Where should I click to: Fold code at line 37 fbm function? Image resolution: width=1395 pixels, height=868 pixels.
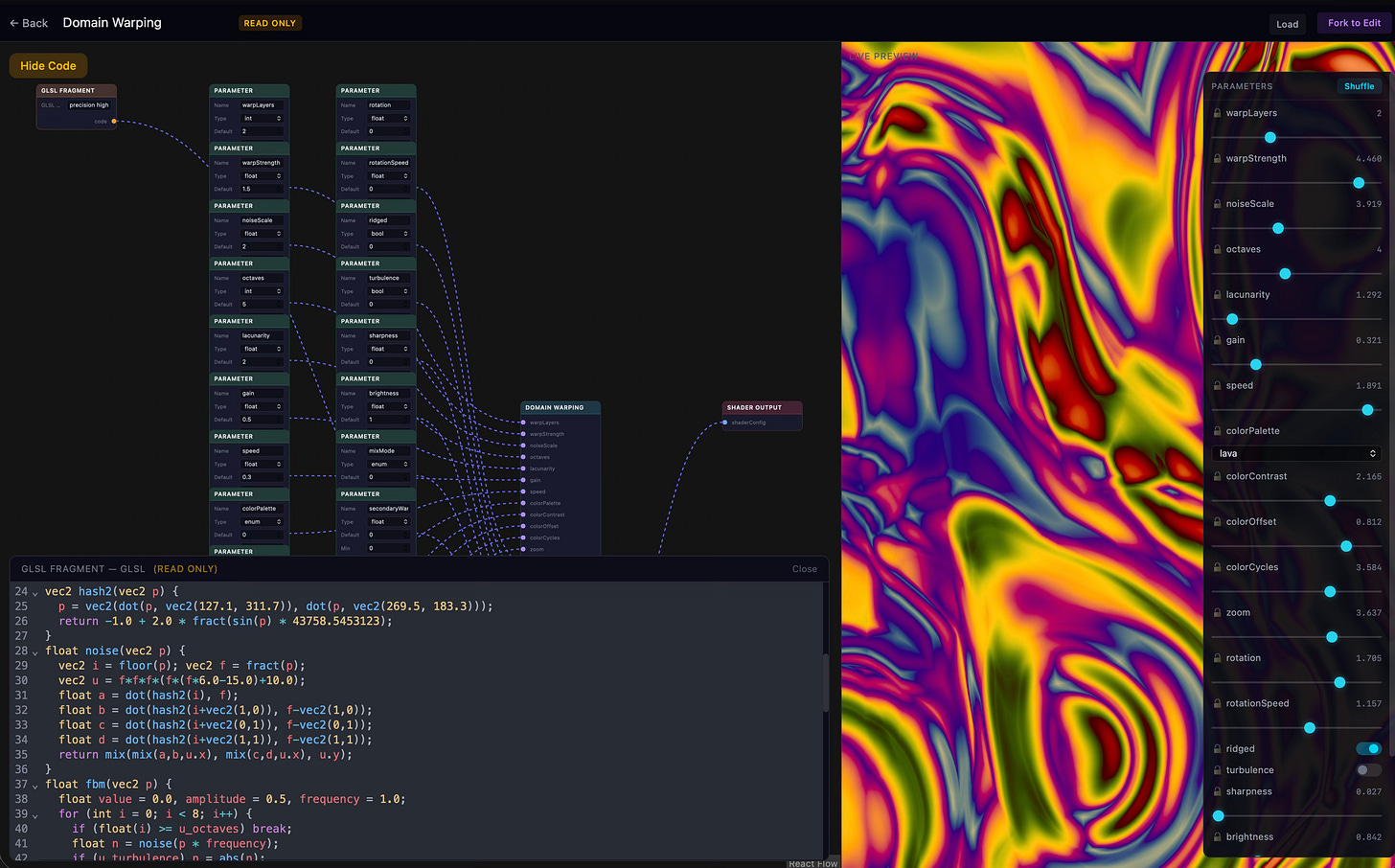coord(35,785)
